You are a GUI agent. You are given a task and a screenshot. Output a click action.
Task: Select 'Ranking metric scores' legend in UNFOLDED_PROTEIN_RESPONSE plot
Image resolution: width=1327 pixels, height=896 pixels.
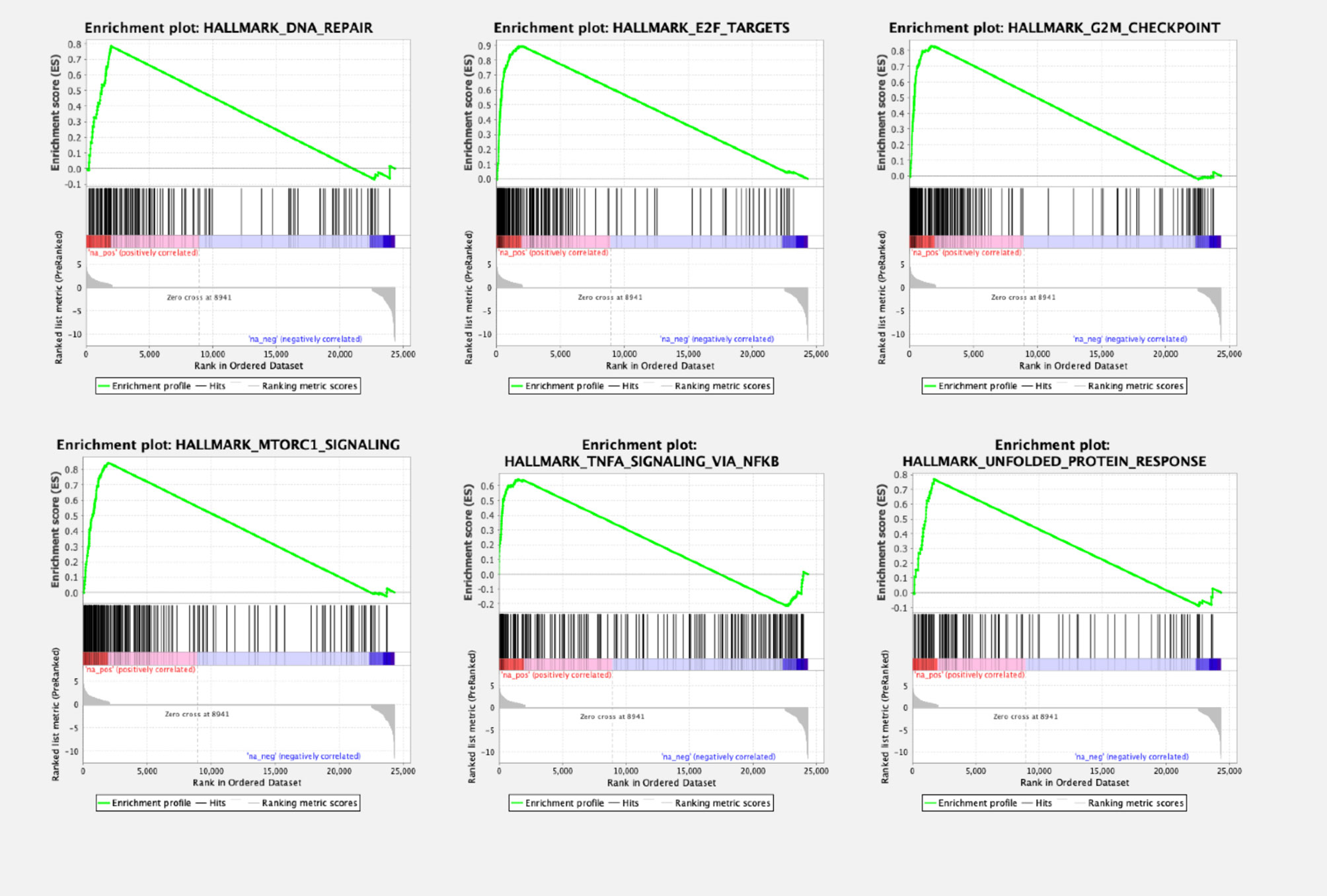(x=1129, y=803)
